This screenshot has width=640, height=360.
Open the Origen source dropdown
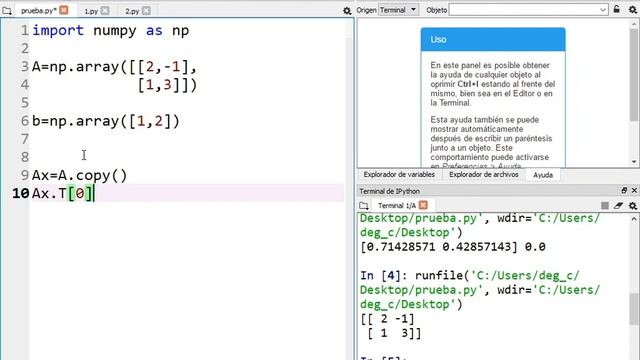coord(398,10)
